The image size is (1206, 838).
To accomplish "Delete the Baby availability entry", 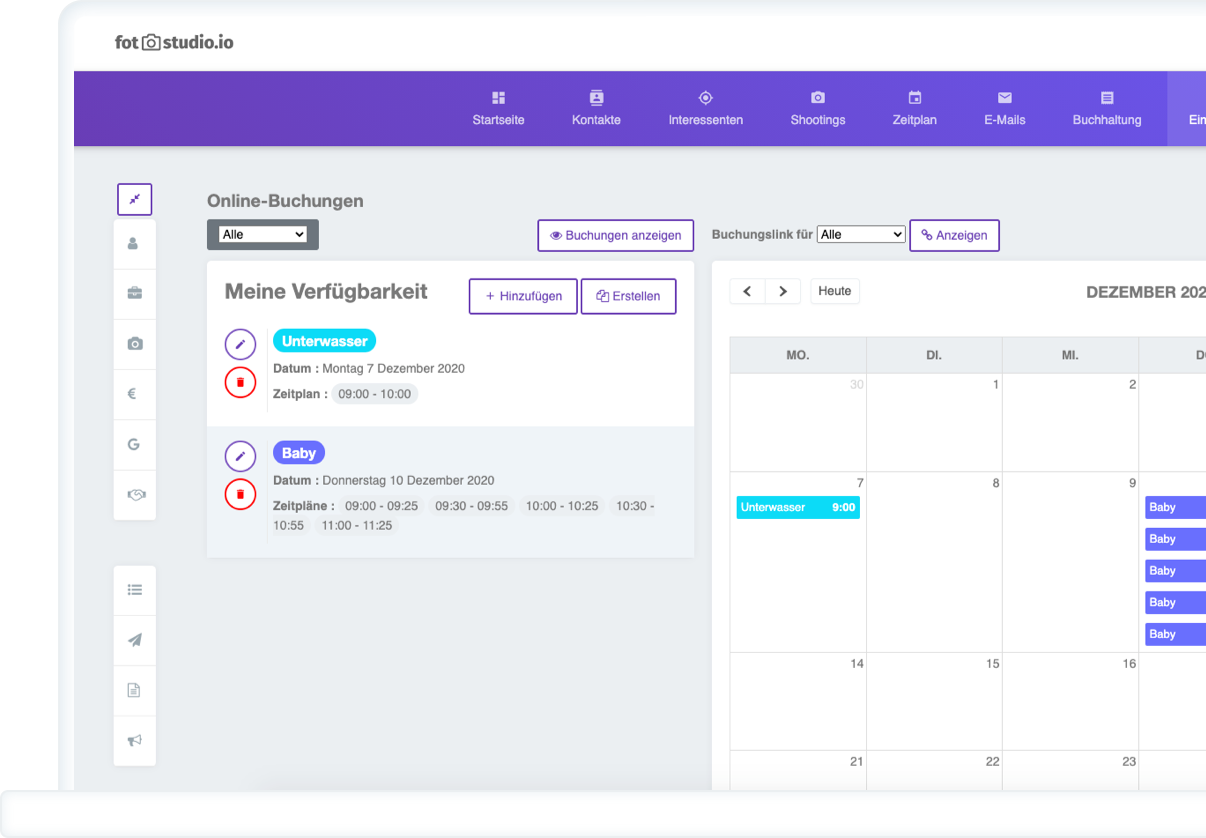I will [240, 494].
